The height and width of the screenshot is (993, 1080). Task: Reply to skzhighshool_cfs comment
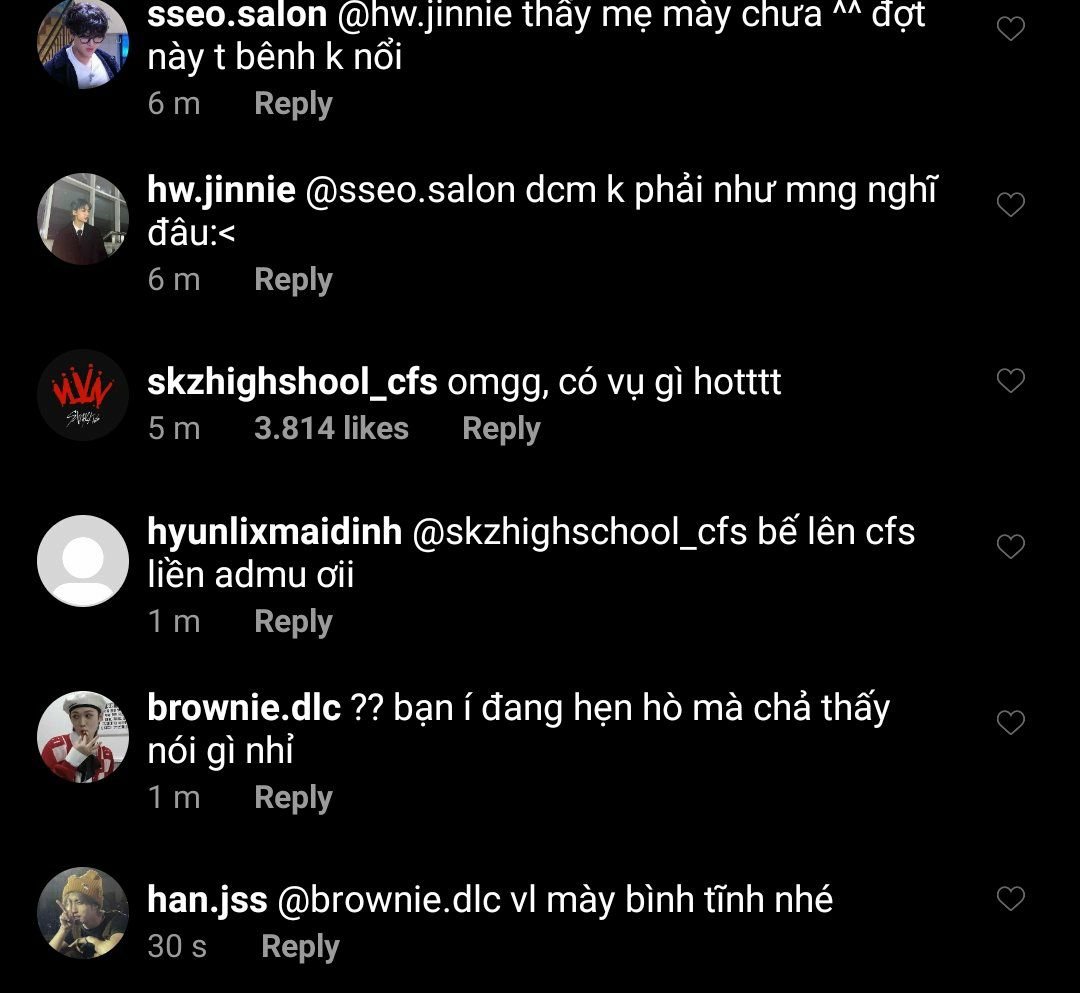[501, 429]
